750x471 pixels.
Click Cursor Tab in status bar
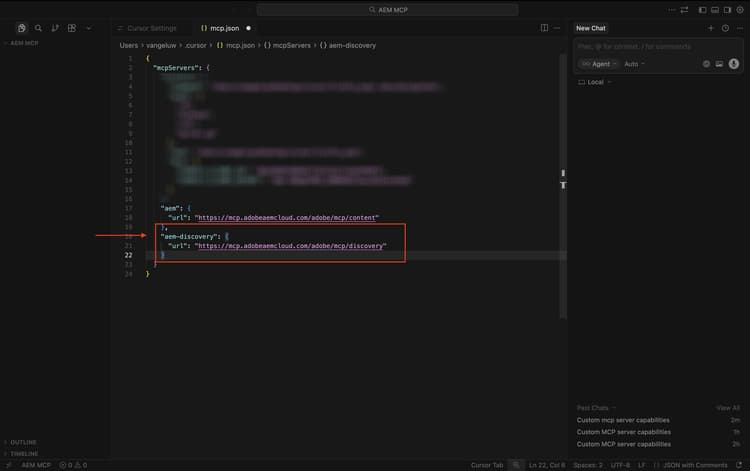click(x=487, y=465)
